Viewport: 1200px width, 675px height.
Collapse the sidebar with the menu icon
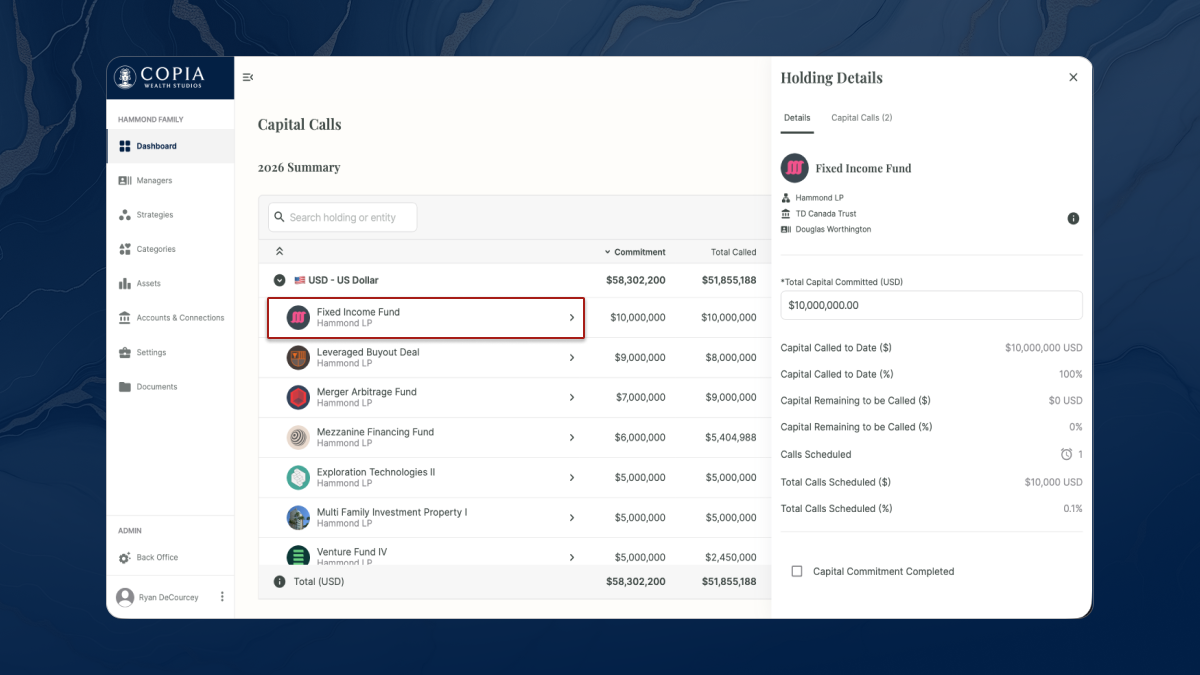248,78
